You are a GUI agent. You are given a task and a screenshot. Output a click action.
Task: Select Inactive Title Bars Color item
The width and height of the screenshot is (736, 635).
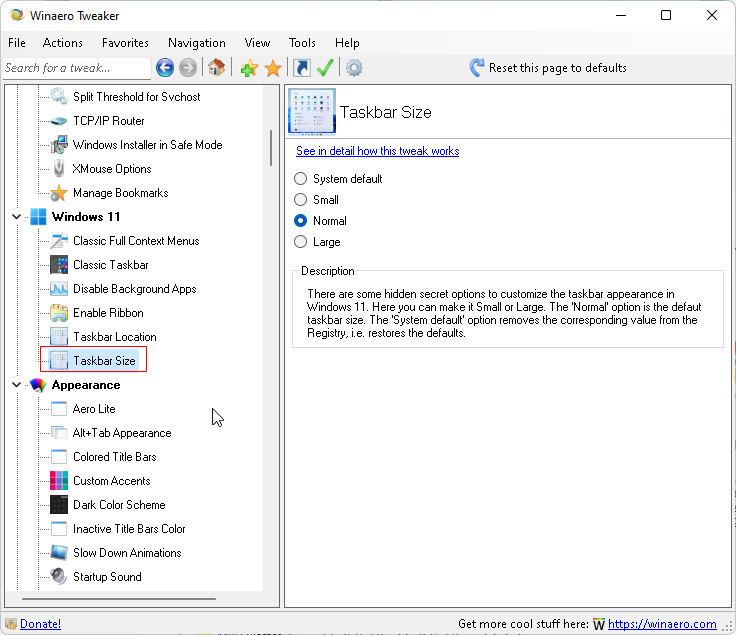point(129,529)
